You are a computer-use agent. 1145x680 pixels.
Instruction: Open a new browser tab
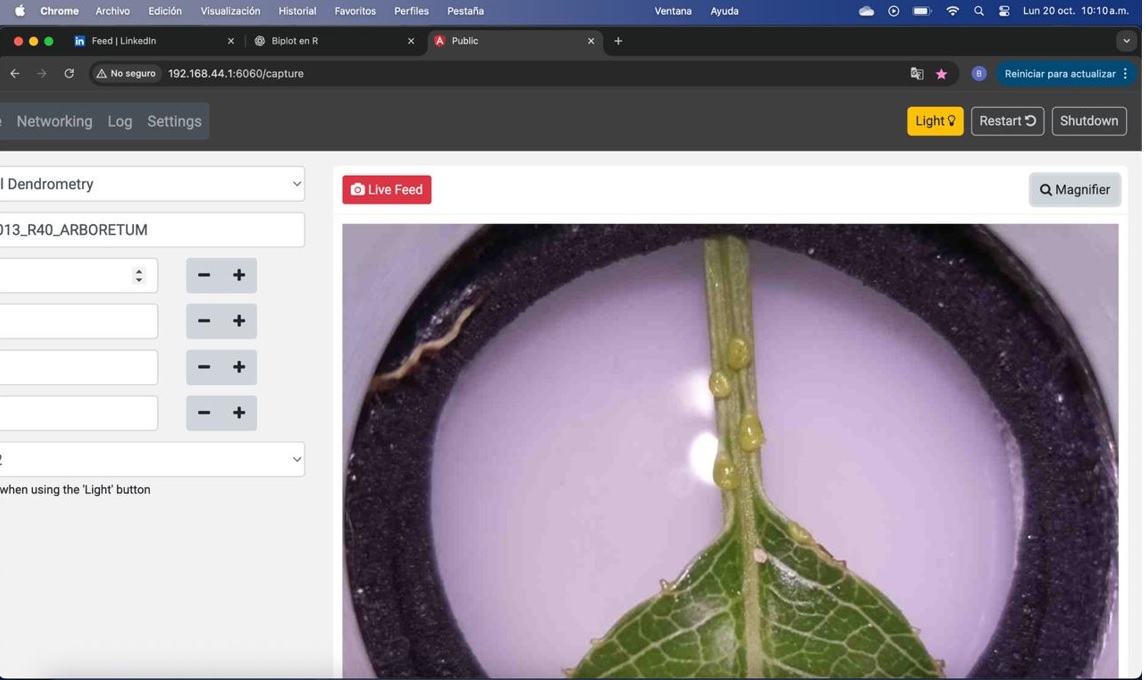(619, 41)
